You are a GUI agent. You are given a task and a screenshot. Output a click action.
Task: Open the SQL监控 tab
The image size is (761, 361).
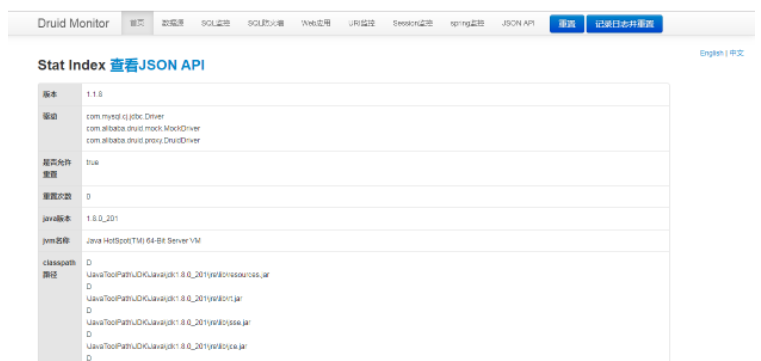click(x=215, y=23)
